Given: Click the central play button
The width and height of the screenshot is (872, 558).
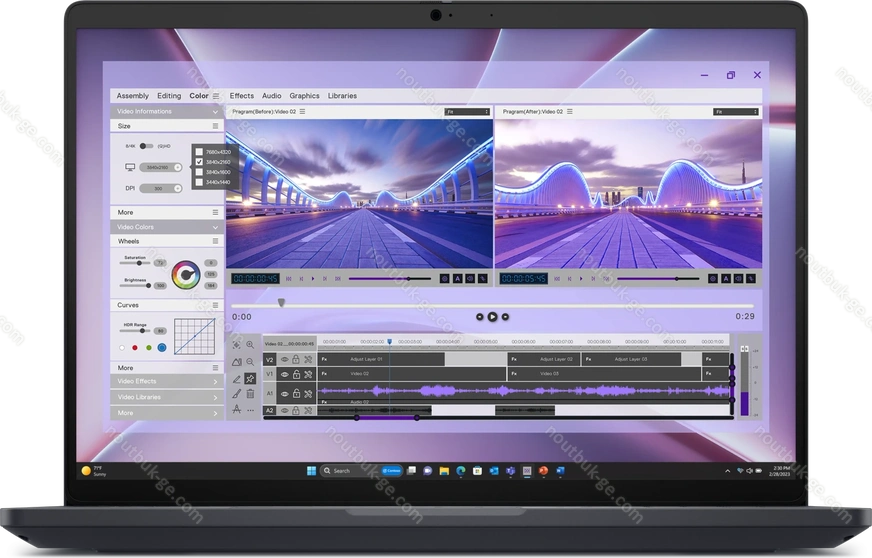Looking at the screenshot, I should click(492, 317).
